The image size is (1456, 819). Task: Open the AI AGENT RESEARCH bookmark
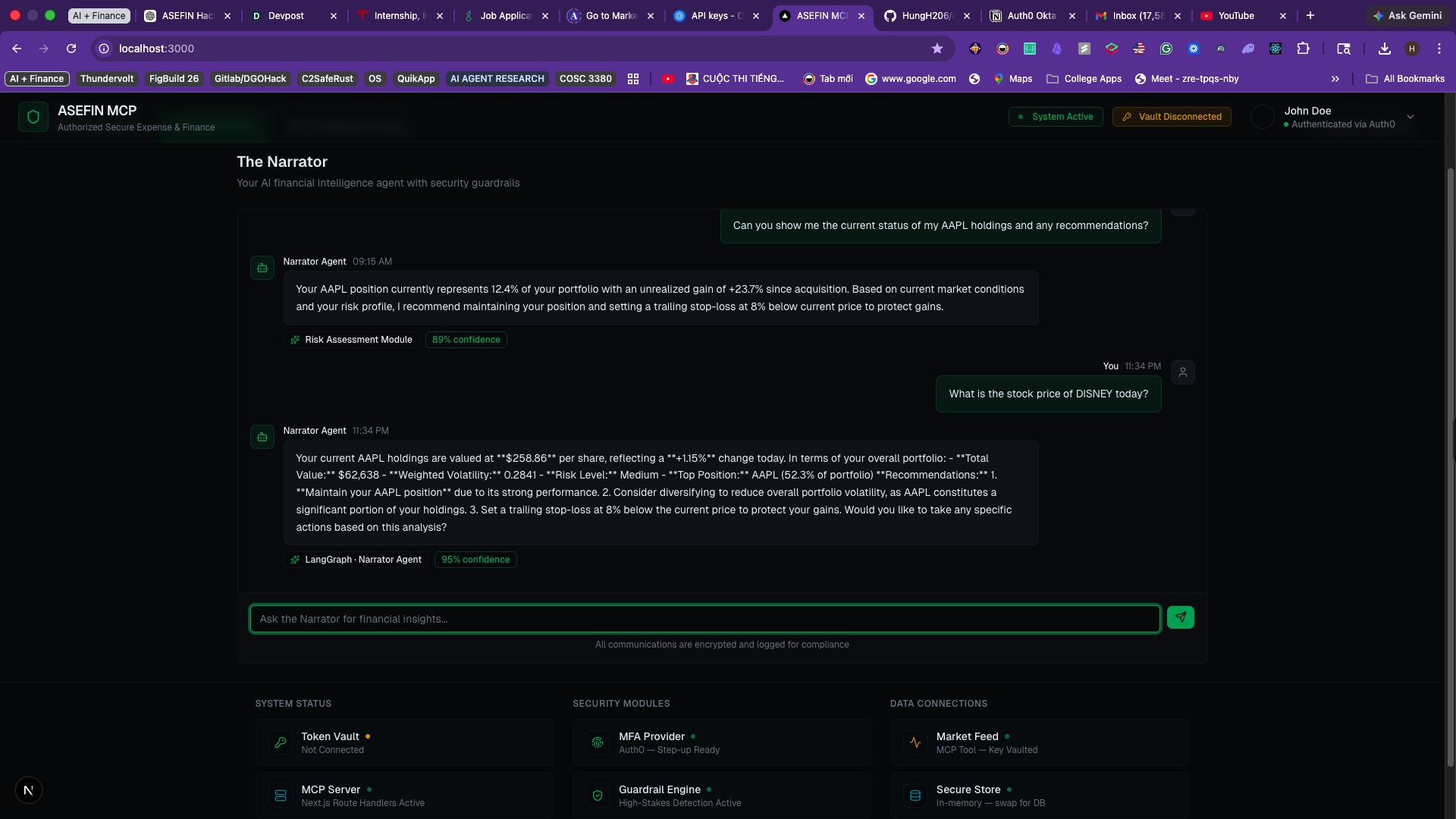497,79
